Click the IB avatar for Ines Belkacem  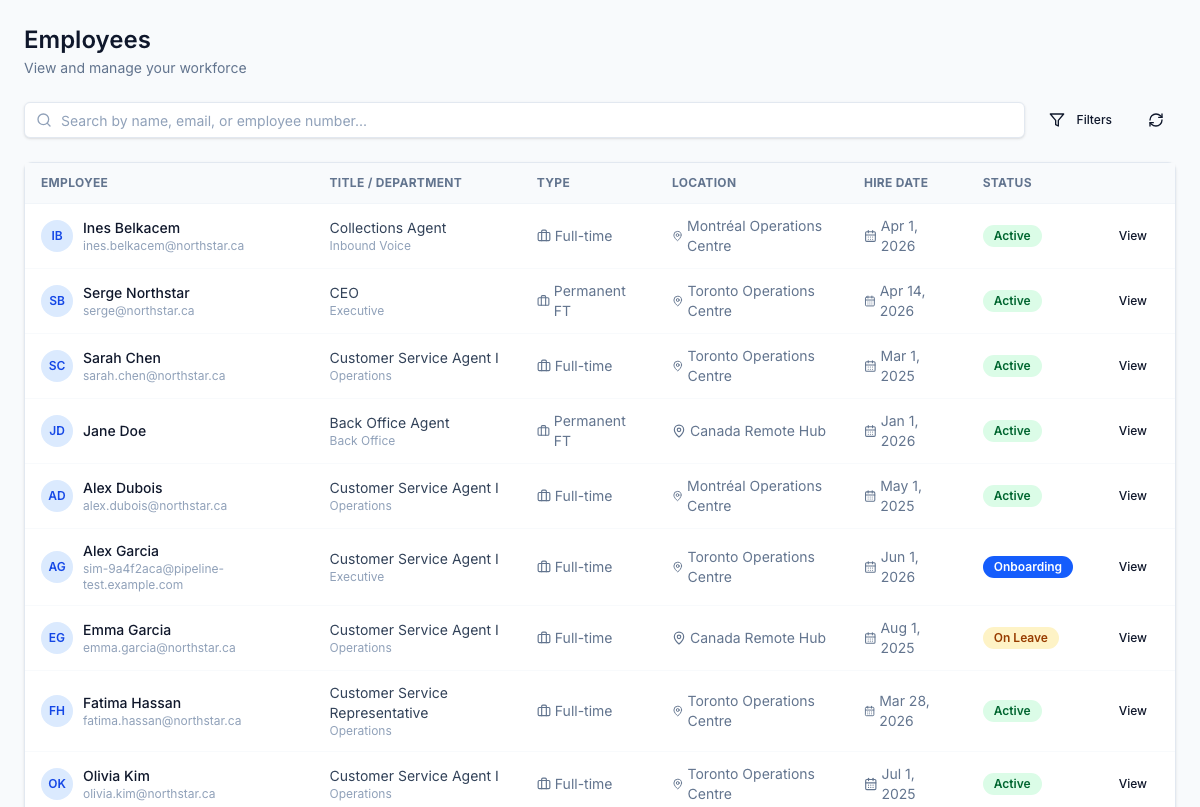[x=57, y=236]
